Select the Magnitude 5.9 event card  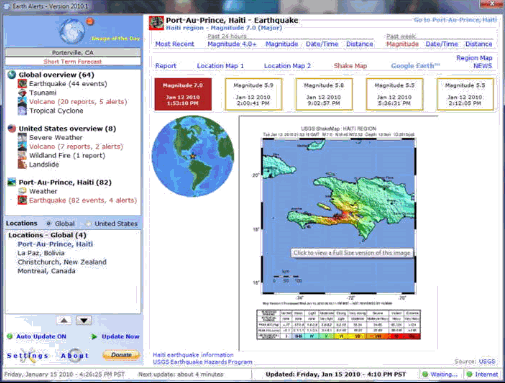point(253,94)
